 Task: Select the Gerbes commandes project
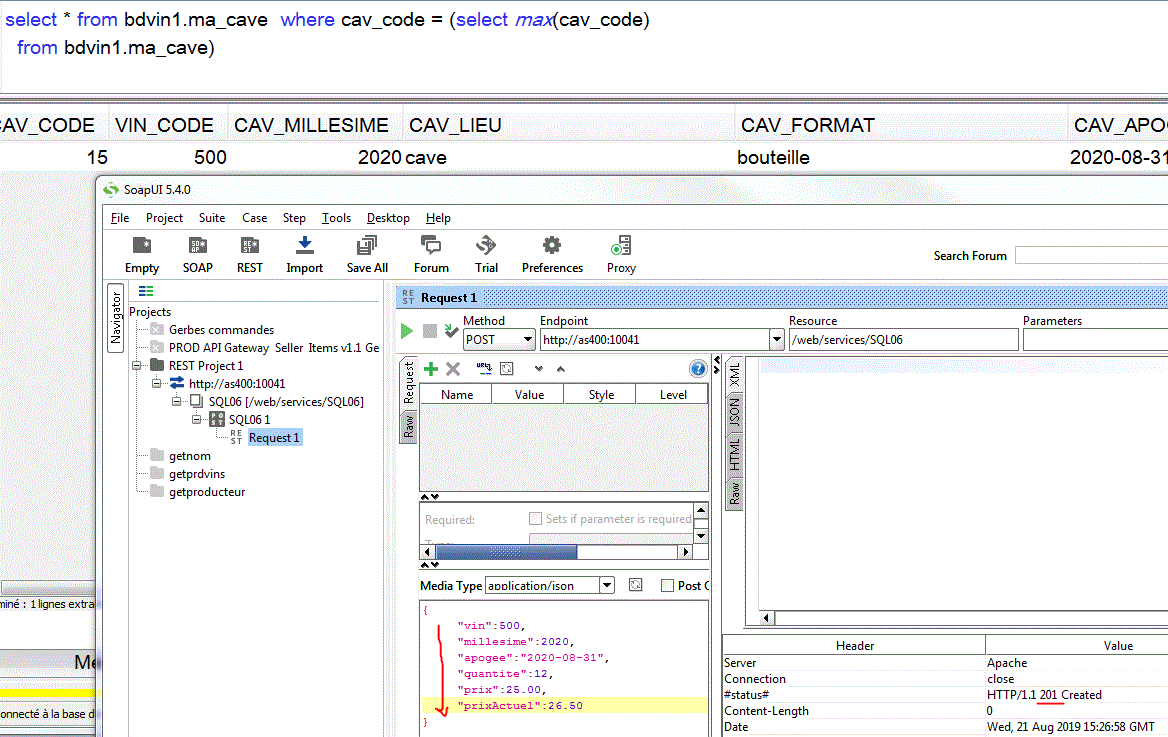[x=221, y=329]
